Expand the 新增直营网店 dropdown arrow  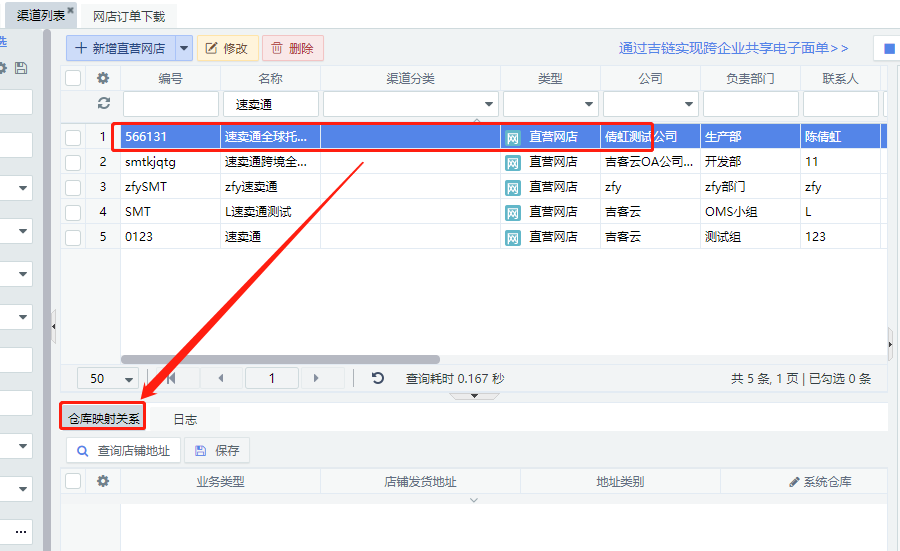tap(184, 48)
